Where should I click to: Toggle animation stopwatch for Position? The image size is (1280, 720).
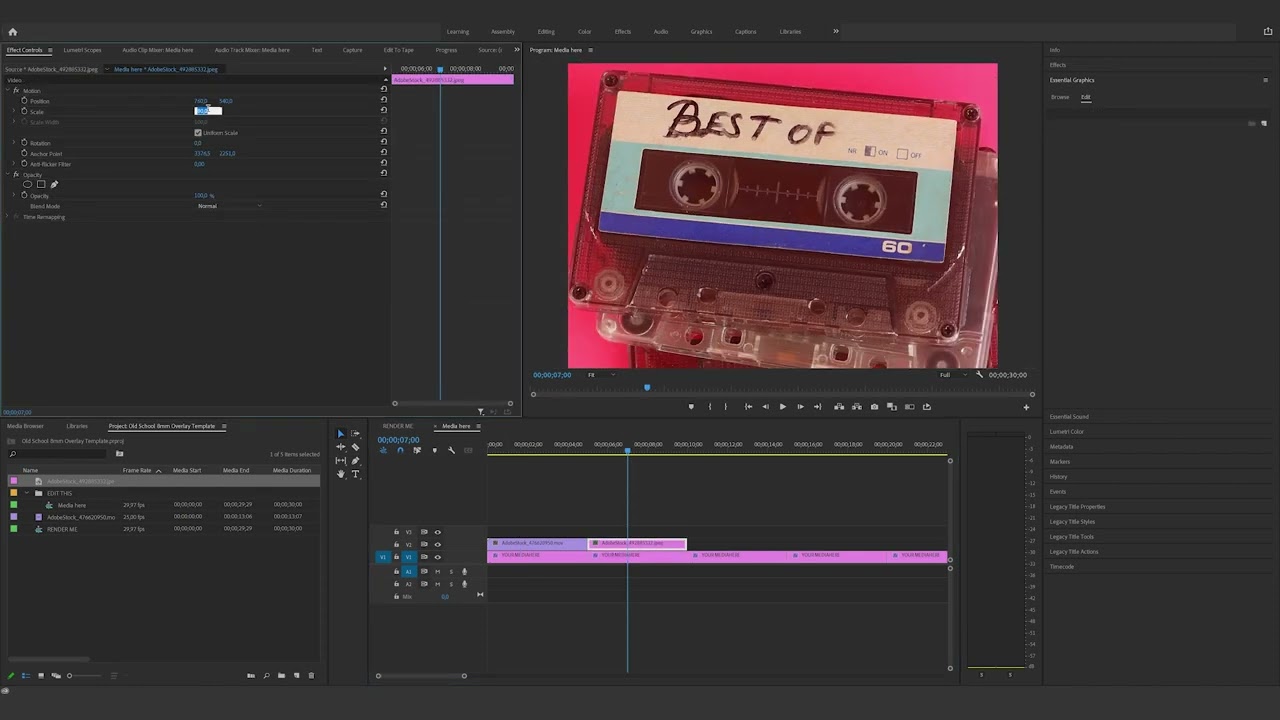[x=24, y=100]
